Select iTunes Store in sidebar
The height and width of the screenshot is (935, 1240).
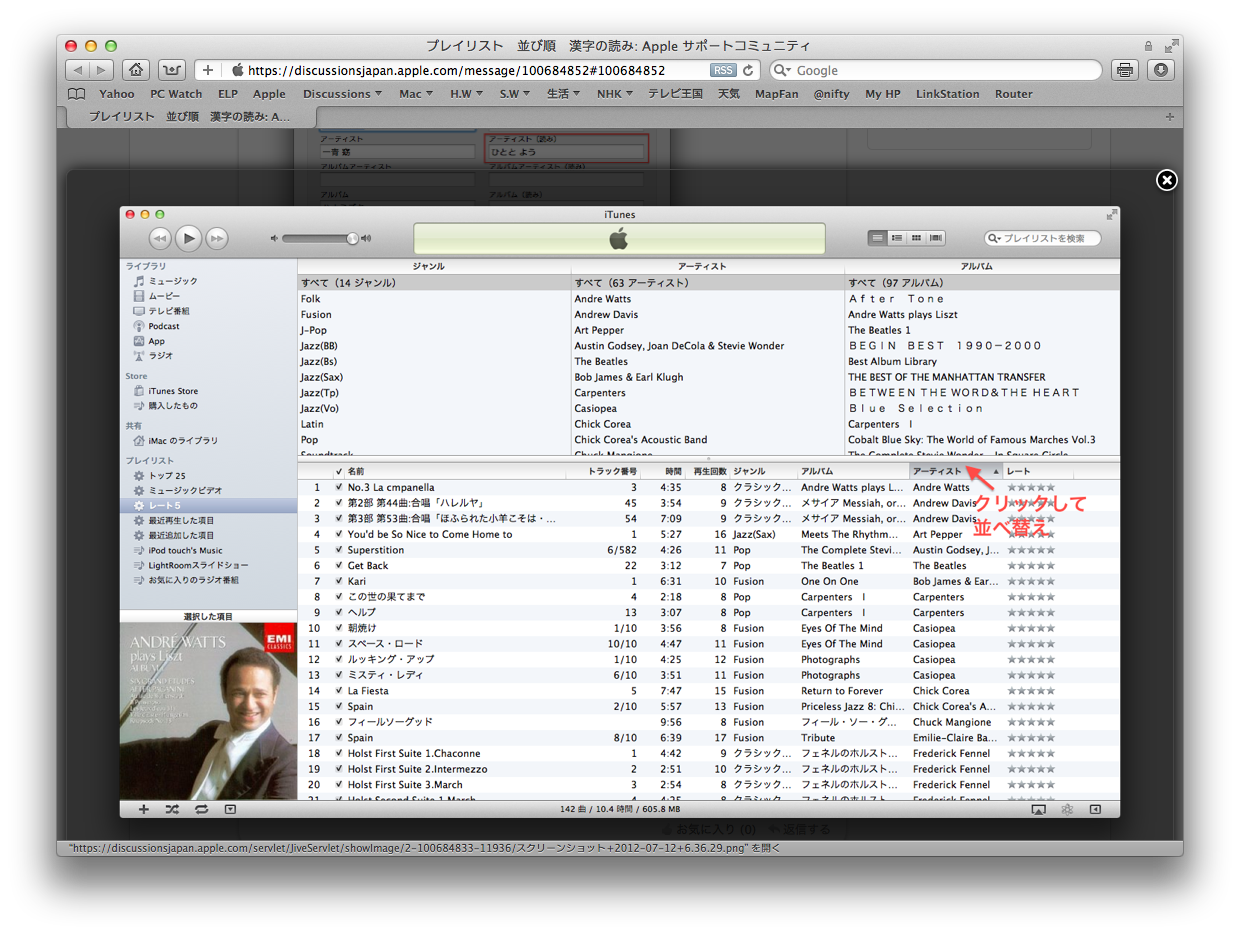click(x=173, y=391)
